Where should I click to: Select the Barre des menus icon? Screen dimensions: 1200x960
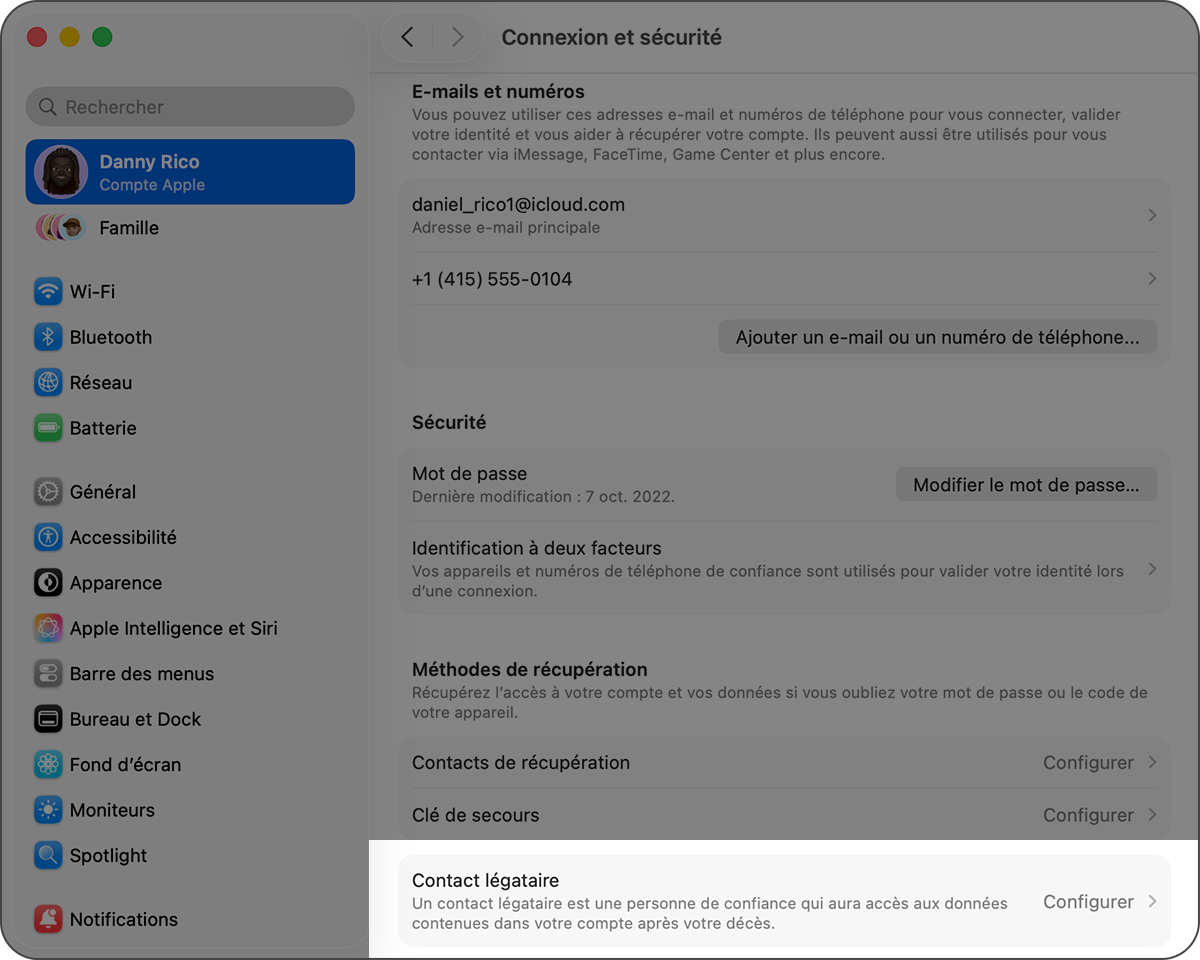click(48, 674)
